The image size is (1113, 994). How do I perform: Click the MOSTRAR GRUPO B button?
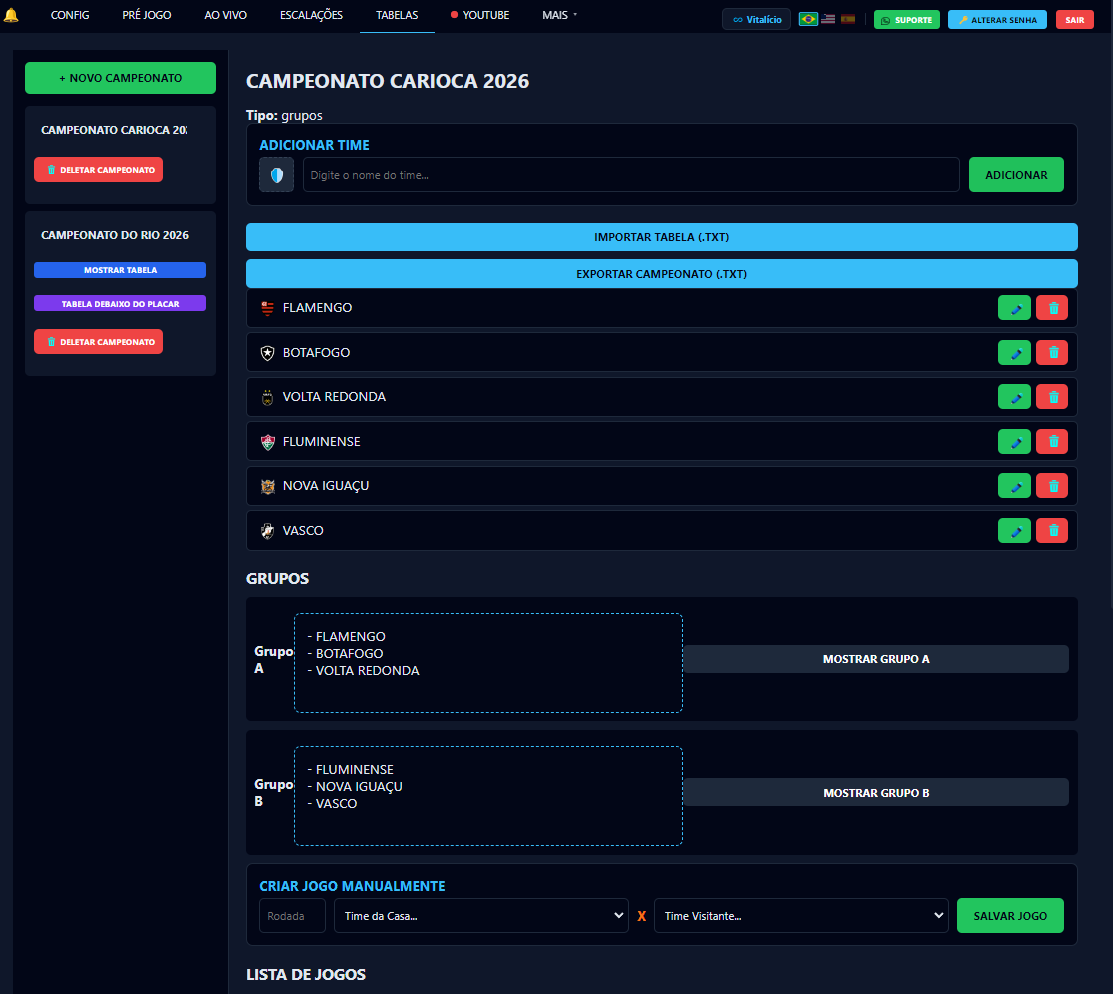point(876,792)
